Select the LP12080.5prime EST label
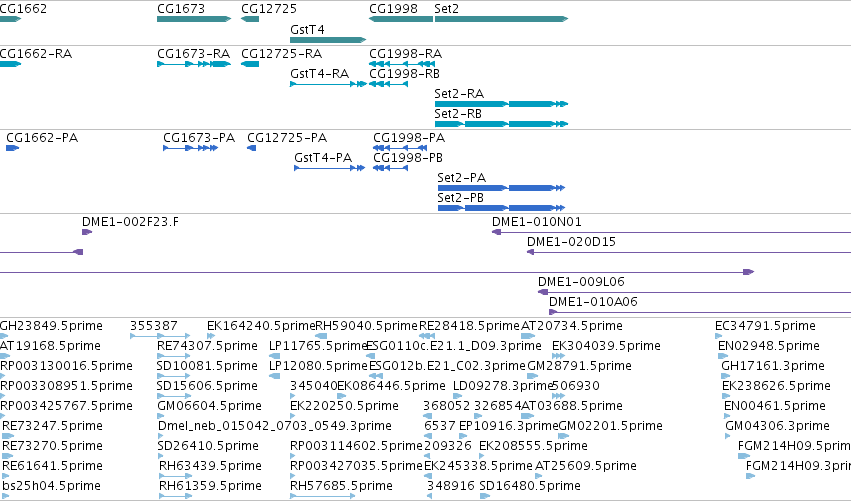Viewport: 851px width, 501px height. point(318,366)
